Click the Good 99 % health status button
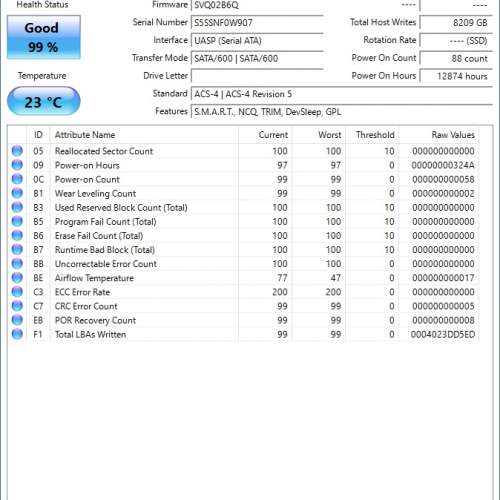The height and width of the screenshot is (500, 500). (x=44, y=37)
